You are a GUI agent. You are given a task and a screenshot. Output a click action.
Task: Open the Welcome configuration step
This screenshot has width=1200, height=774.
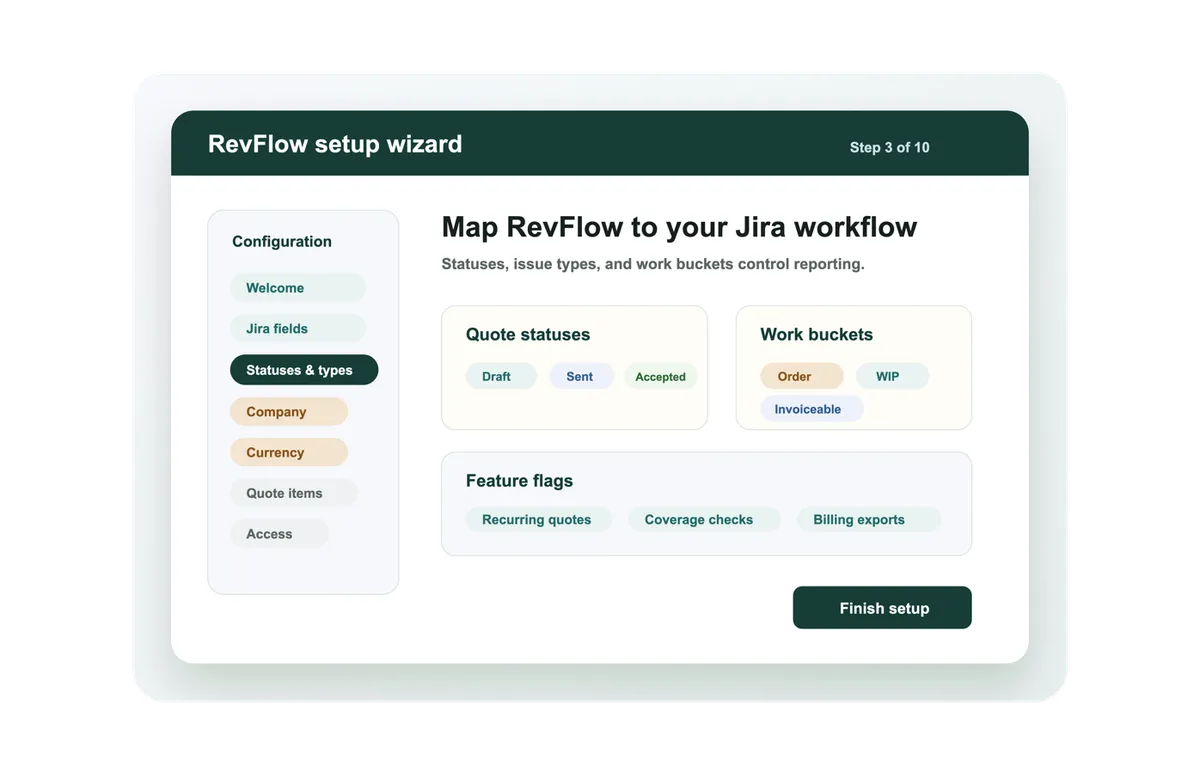click(298, 288)
